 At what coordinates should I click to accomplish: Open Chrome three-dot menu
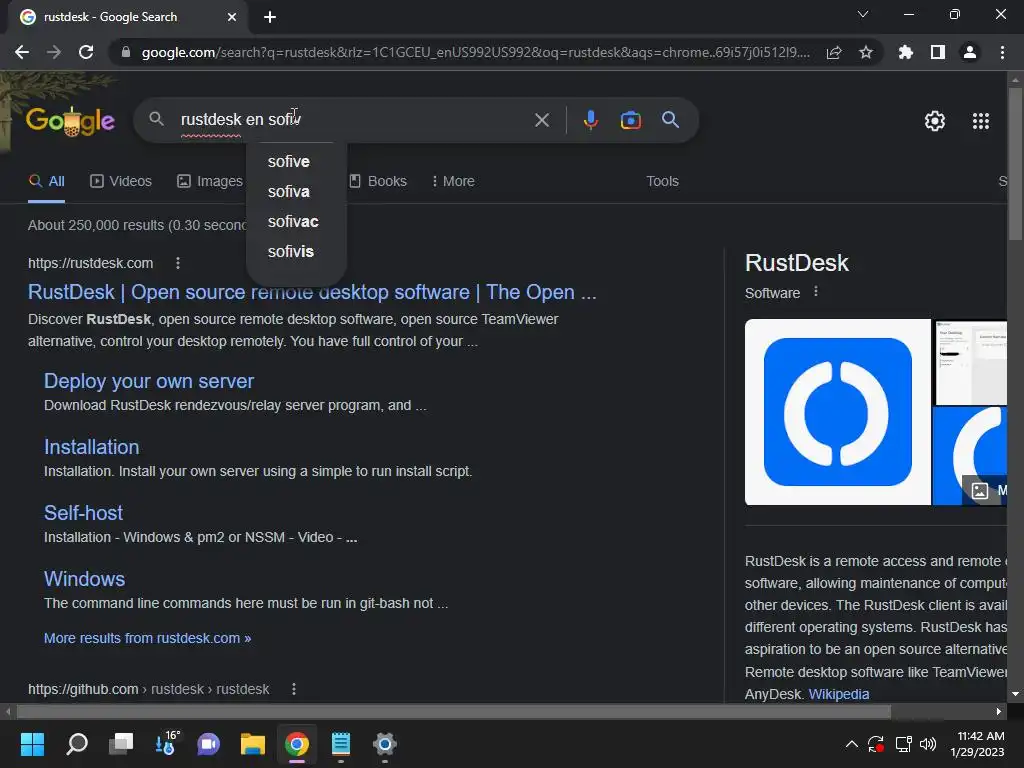[x=1002, y=52]
